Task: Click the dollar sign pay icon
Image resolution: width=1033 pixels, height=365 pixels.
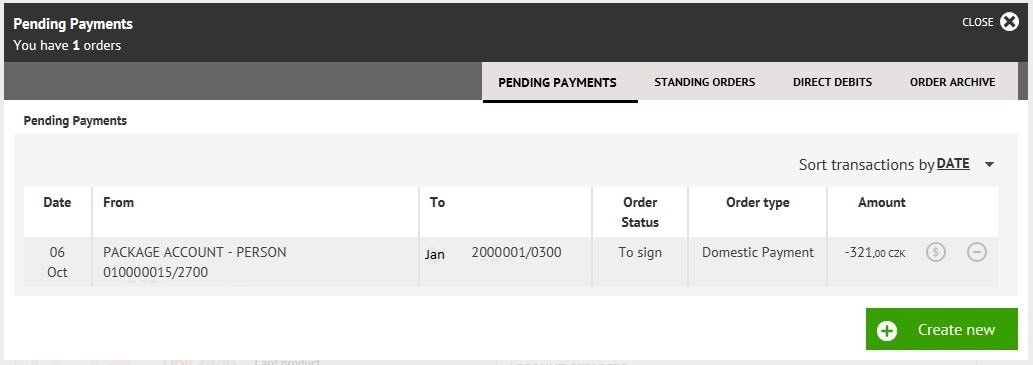Action: pyautogui.click(x=935, y=252)
